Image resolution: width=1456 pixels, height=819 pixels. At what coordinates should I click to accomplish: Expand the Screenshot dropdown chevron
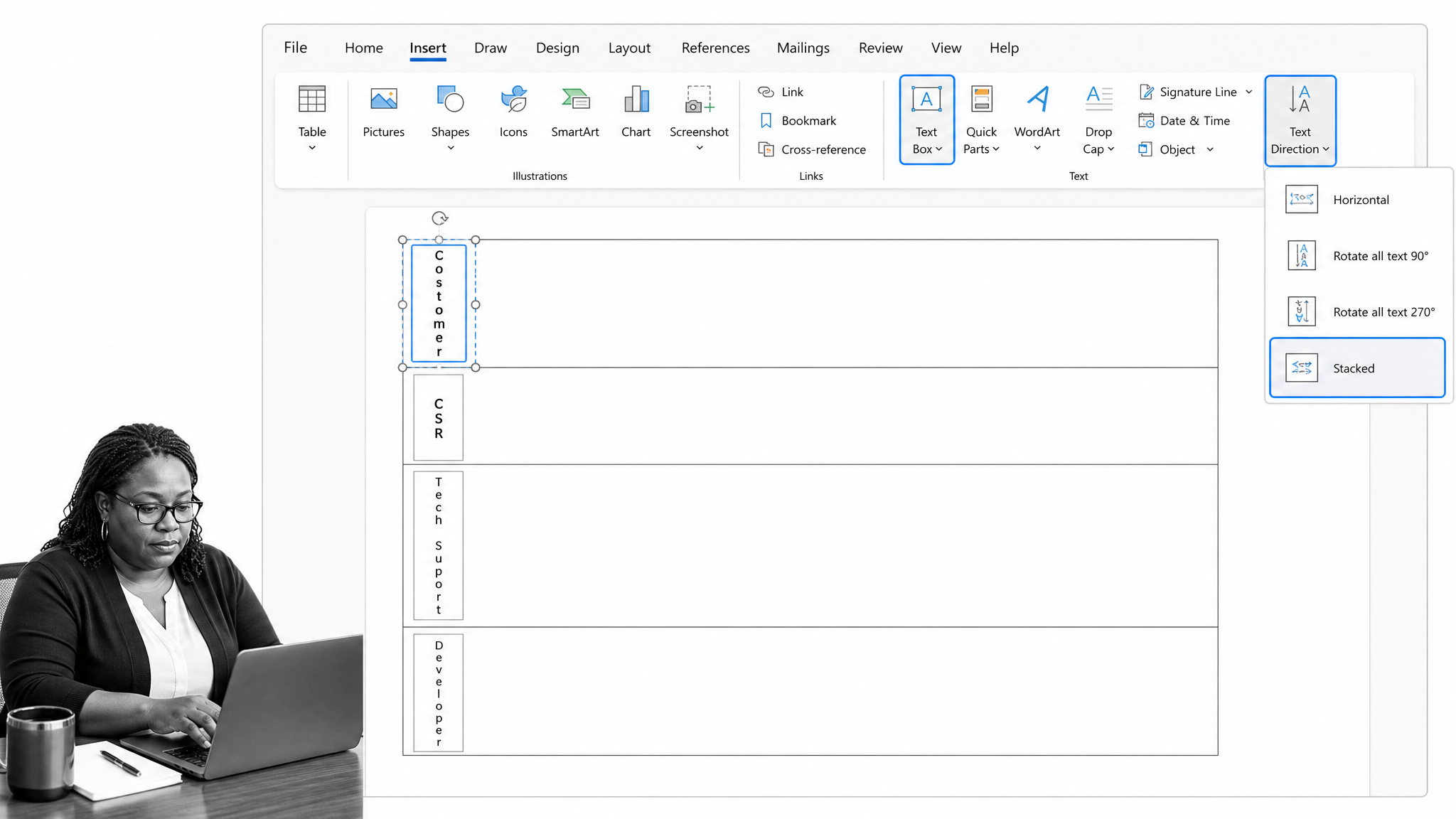coord(699,148)
